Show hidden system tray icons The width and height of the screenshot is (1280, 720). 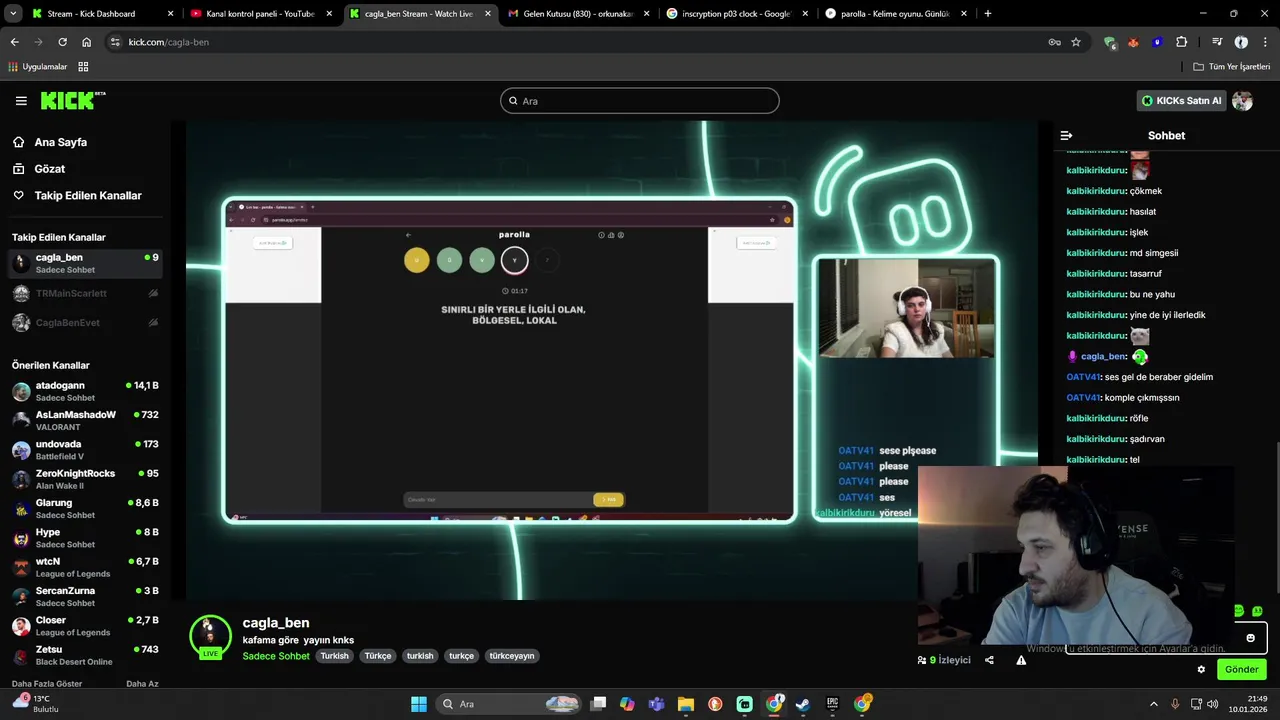(1153, 704)
